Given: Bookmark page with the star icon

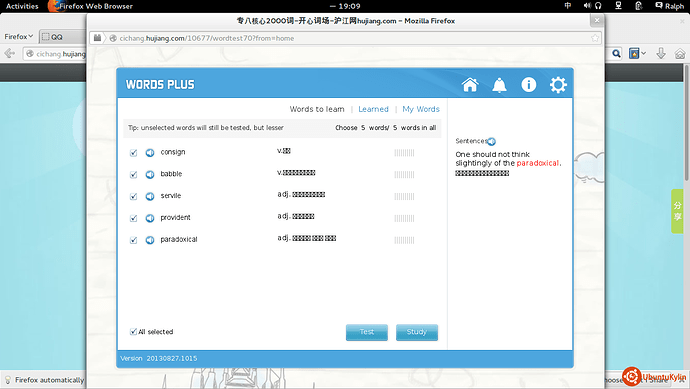Looking at the screenshot, I should (x=595, y=38).
